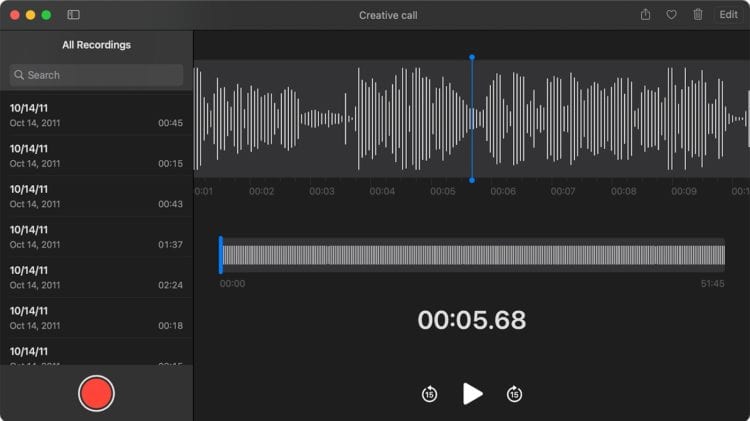The height and width of the screenshot is (421, 750).
Task: Select the 00:15 recording
Action: pyautogui.click(x=96, y=156)
